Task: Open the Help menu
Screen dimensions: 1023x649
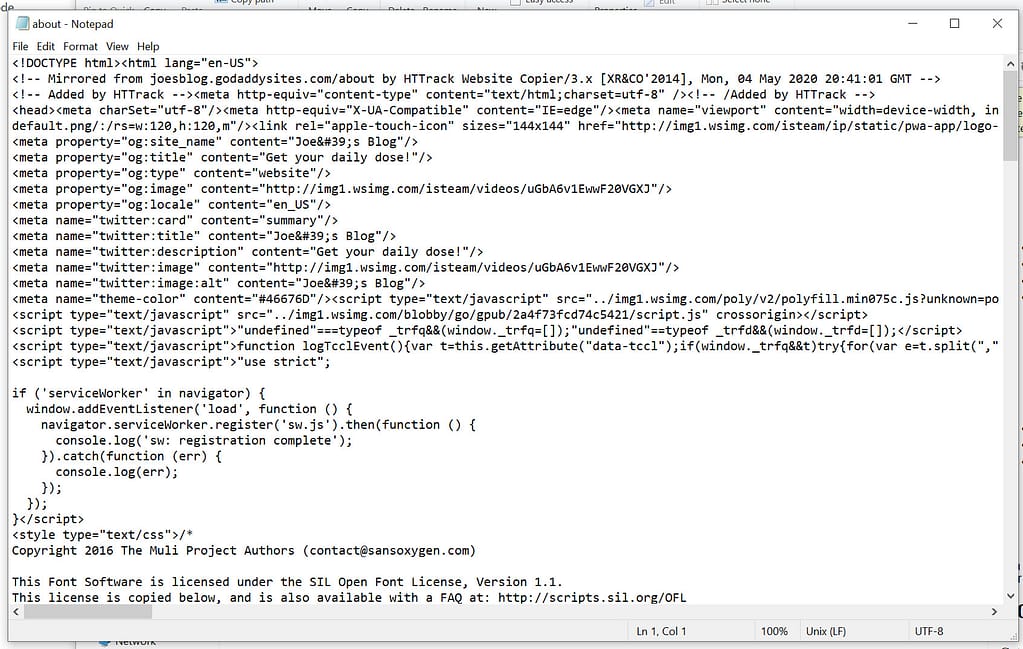Action: 148,46
